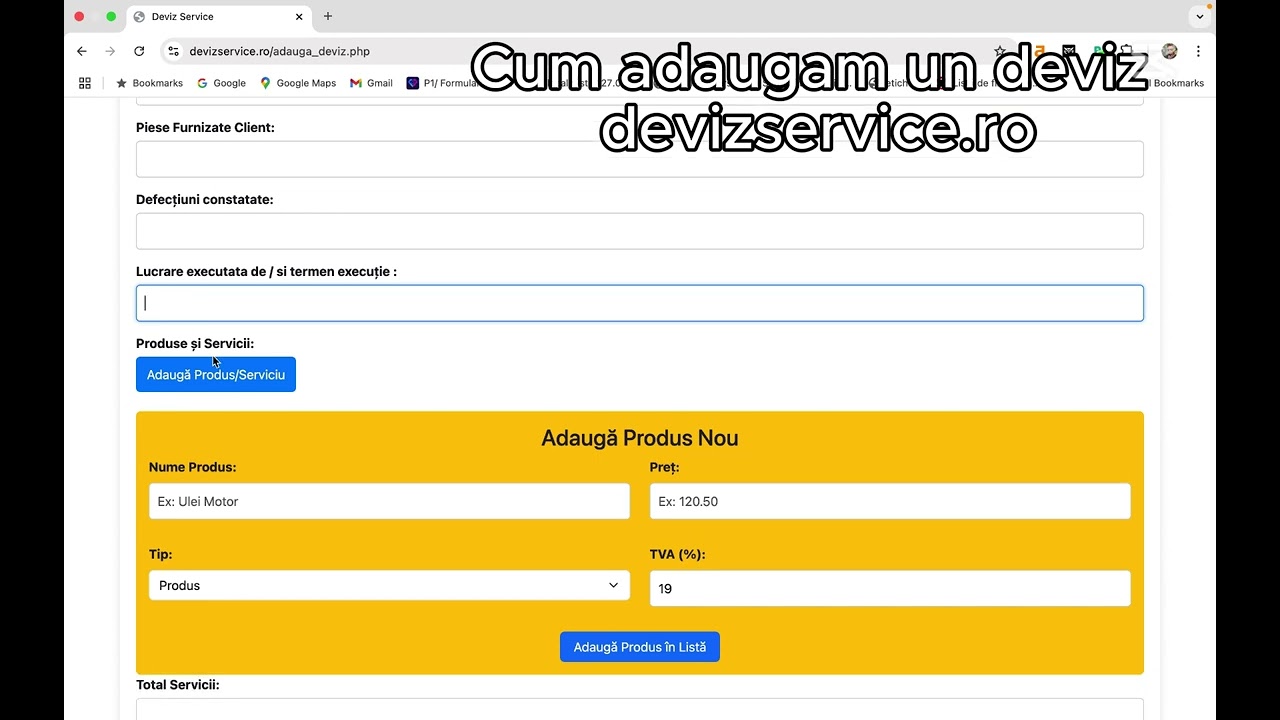The width and height of the screenshot is (1280, 720).
Task: Click the Preț input field
Action: pyautogui.click(x=890, y=501)
